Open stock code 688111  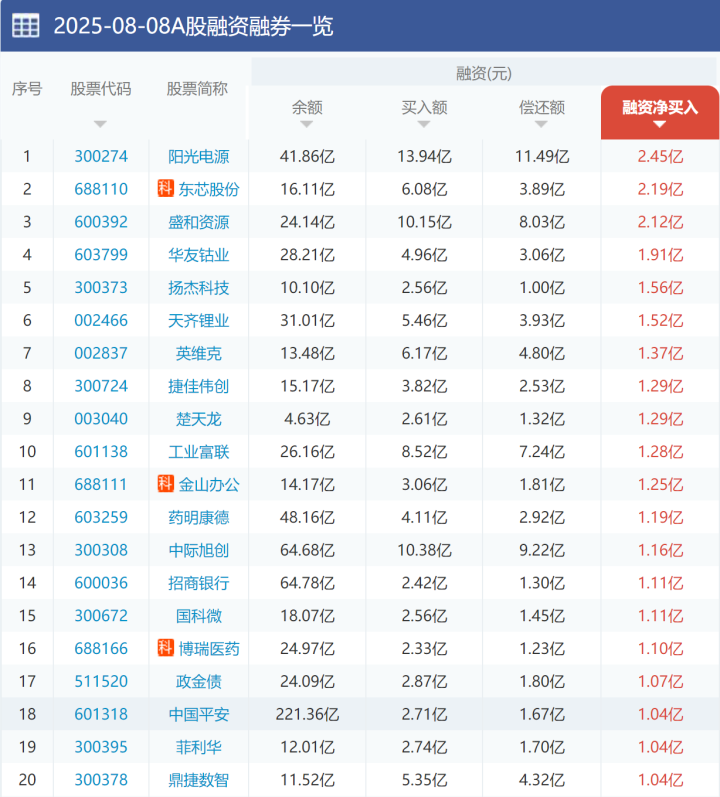[101, 484]
